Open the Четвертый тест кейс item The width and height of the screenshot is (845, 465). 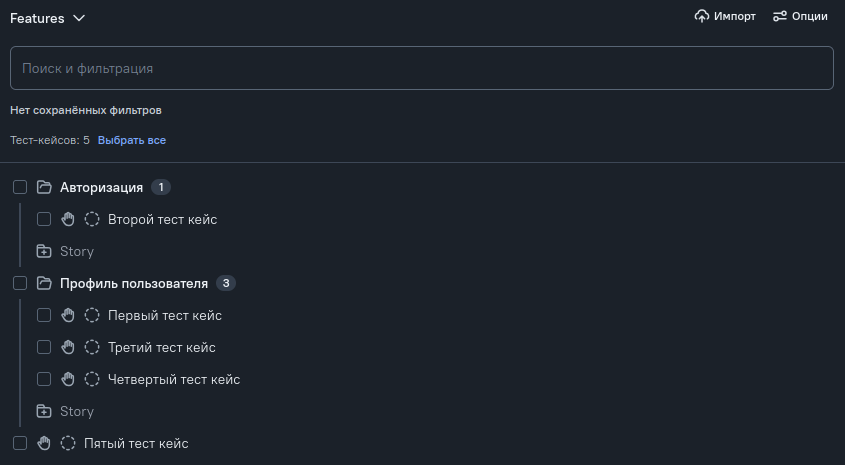pos(174,379)
